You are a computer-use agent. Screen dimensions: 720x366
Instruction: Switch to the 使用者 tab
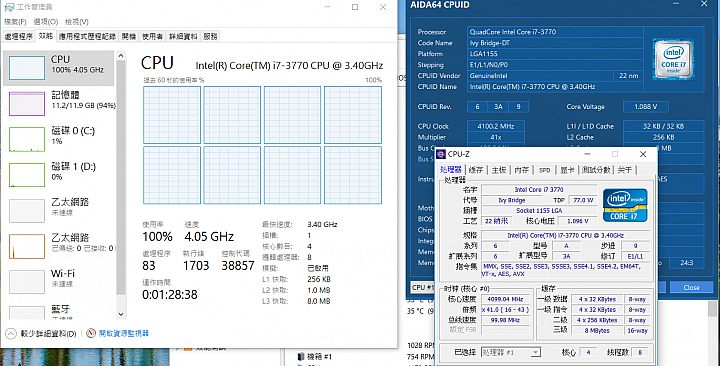(x=152, y=36)
